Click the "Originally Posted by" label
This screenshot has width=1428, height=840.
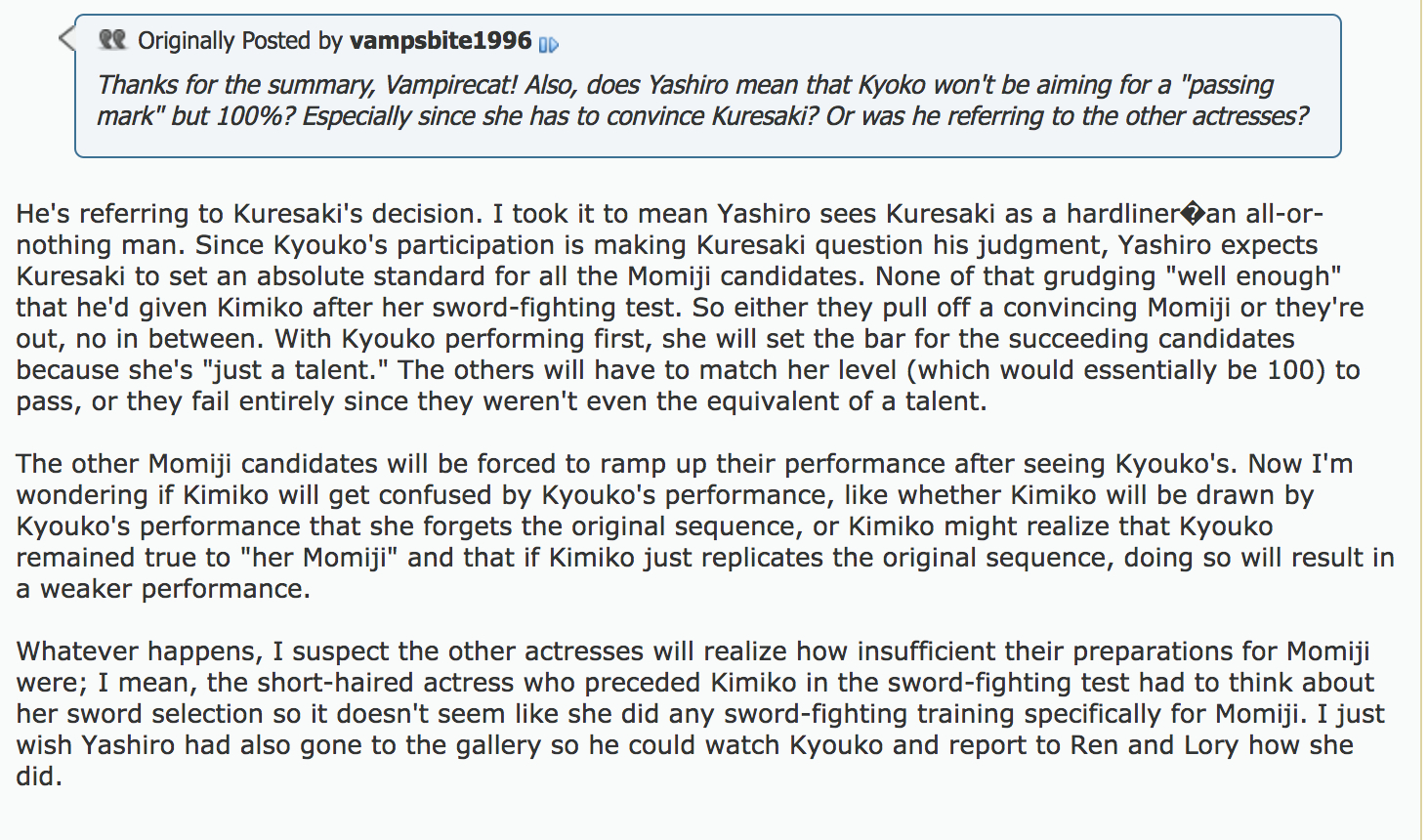tap(239, 41)
